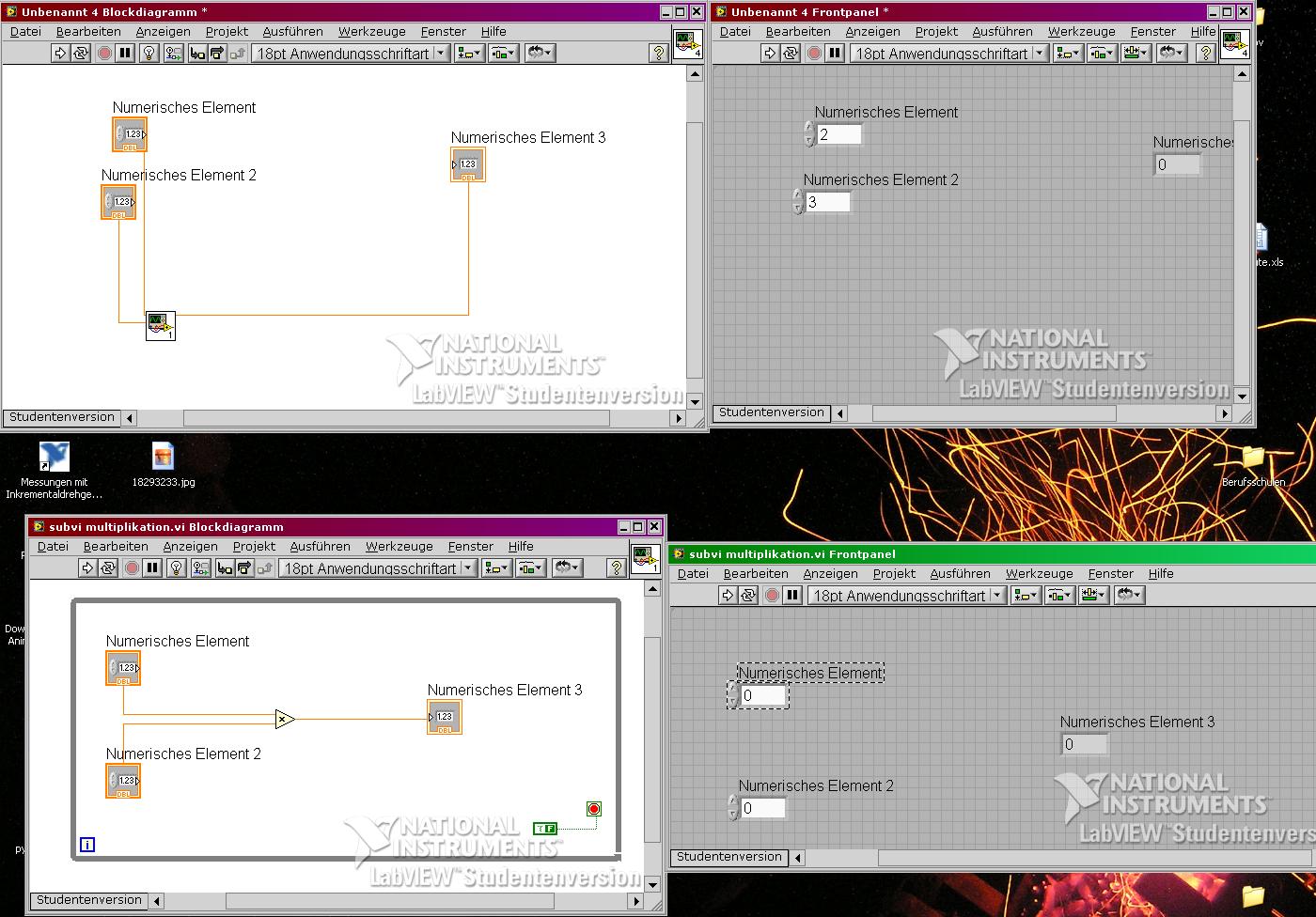Click Bearbeiten menu in subvi multiplikation Frontpanel
This screenshot has width=1316, height=917.
click(x=756, y=573)
